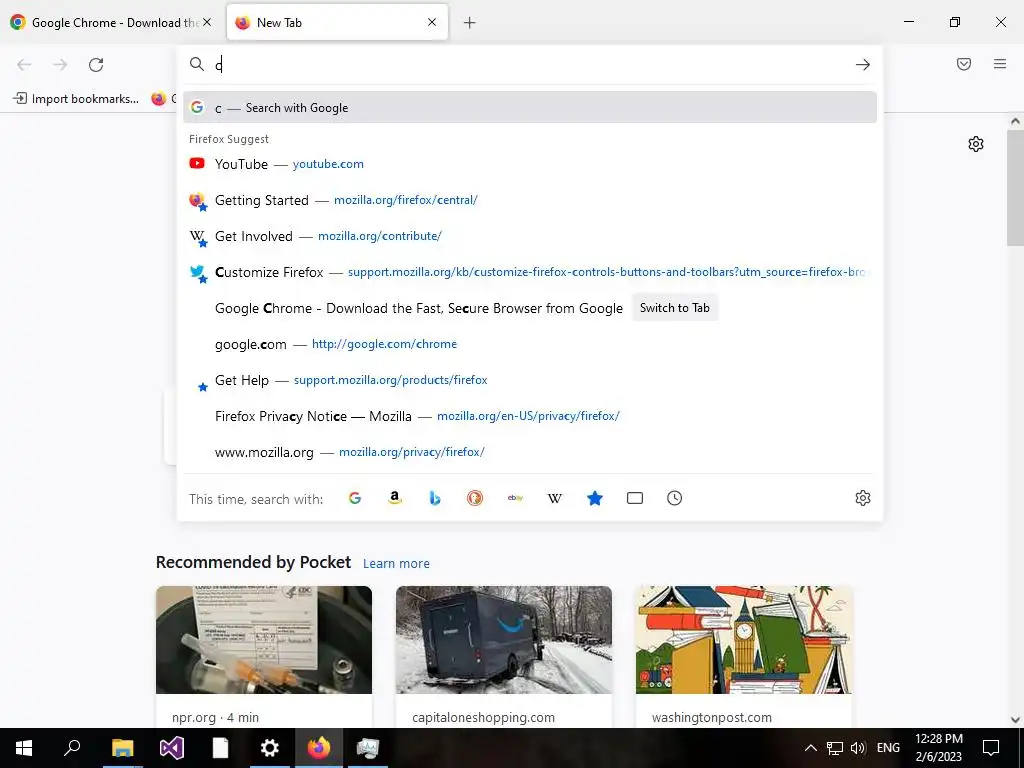1024x768 pixels.
Task: Select the New Tab tab
Action: (x=337, y=22)
